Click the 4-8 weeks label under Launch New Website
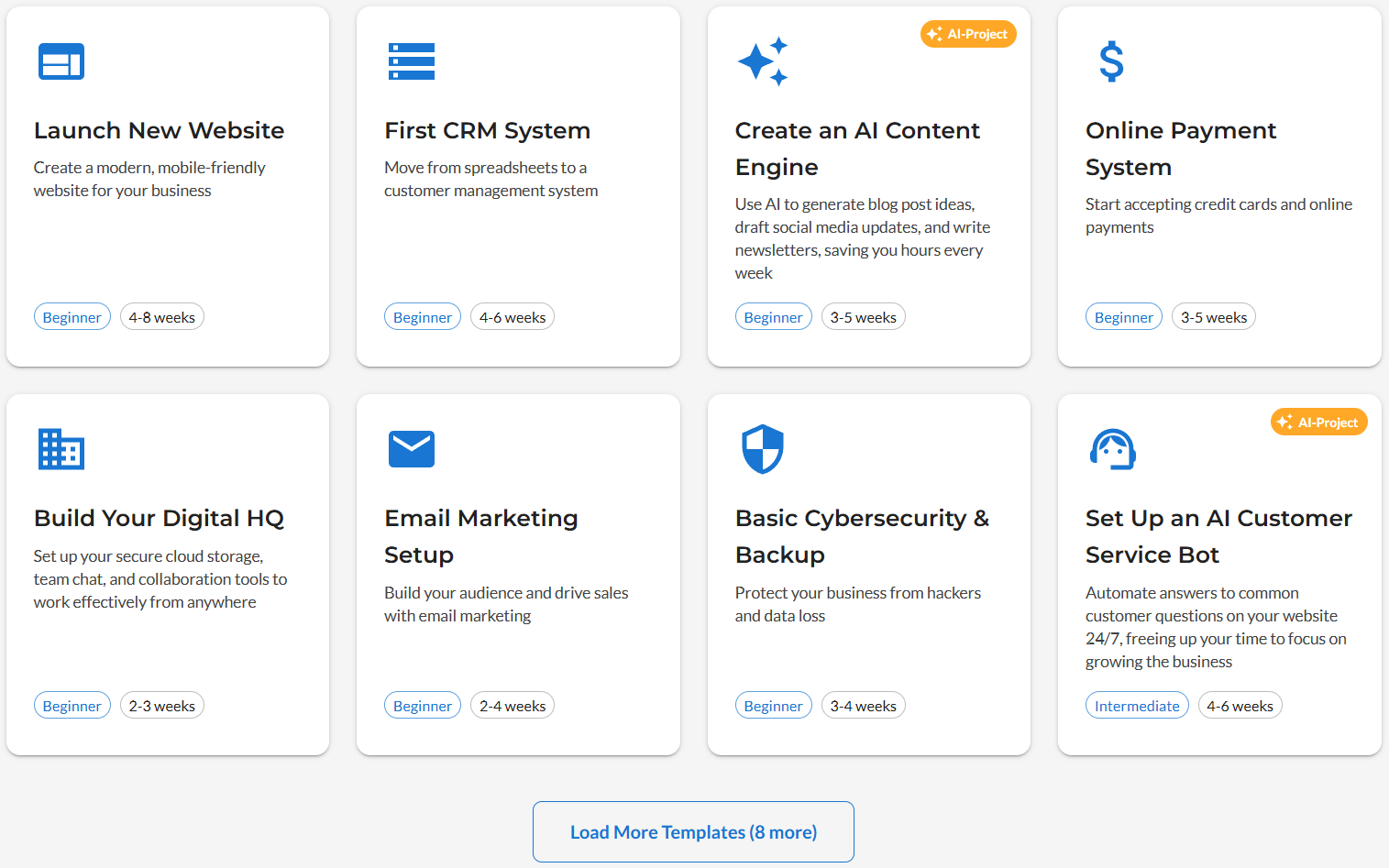The height and width of the screenshot is (868, 1389). pyautogui.click(x=161, y=316)
